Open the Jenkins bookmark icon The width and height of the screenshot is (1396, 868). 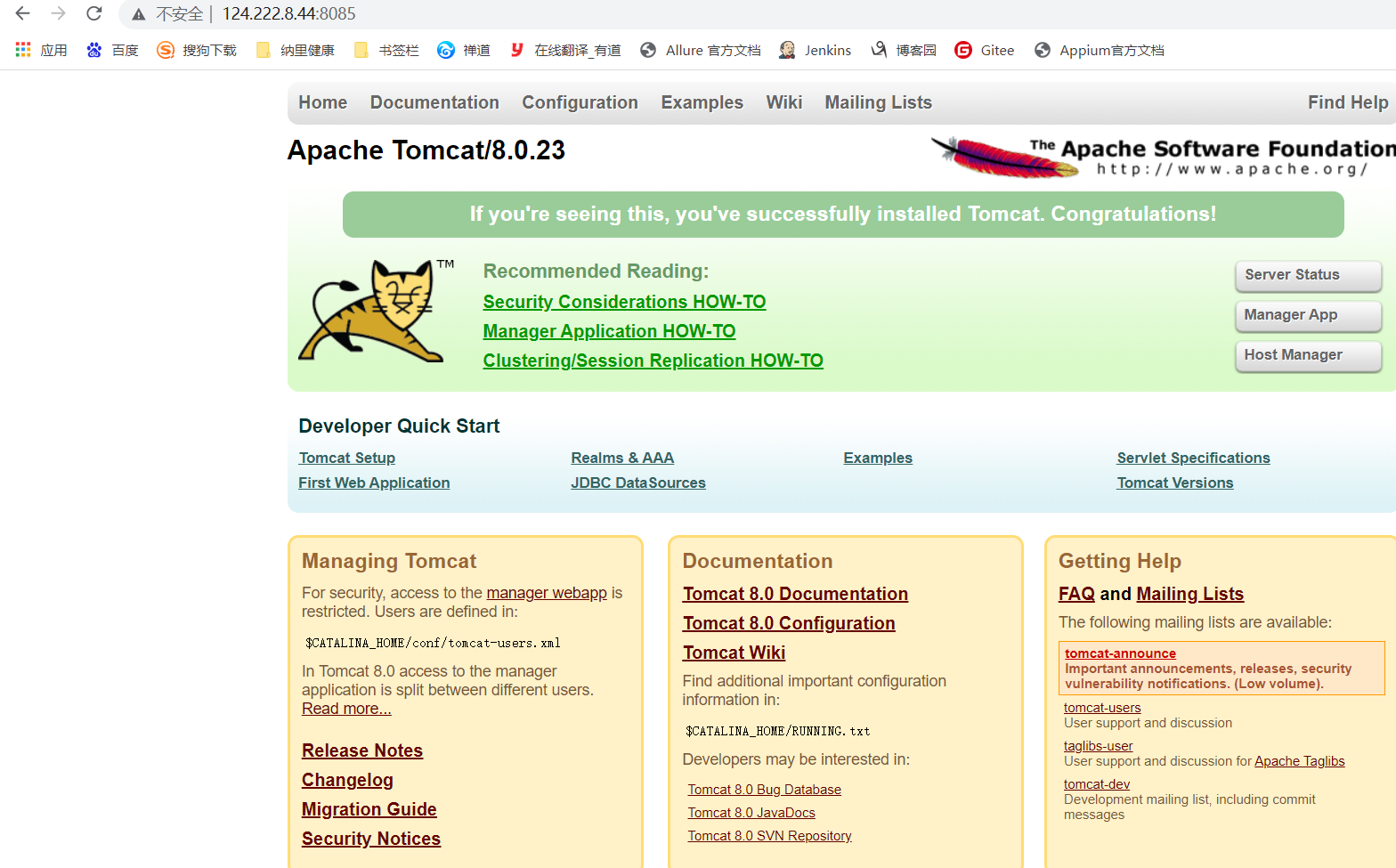tap(787, 50)
